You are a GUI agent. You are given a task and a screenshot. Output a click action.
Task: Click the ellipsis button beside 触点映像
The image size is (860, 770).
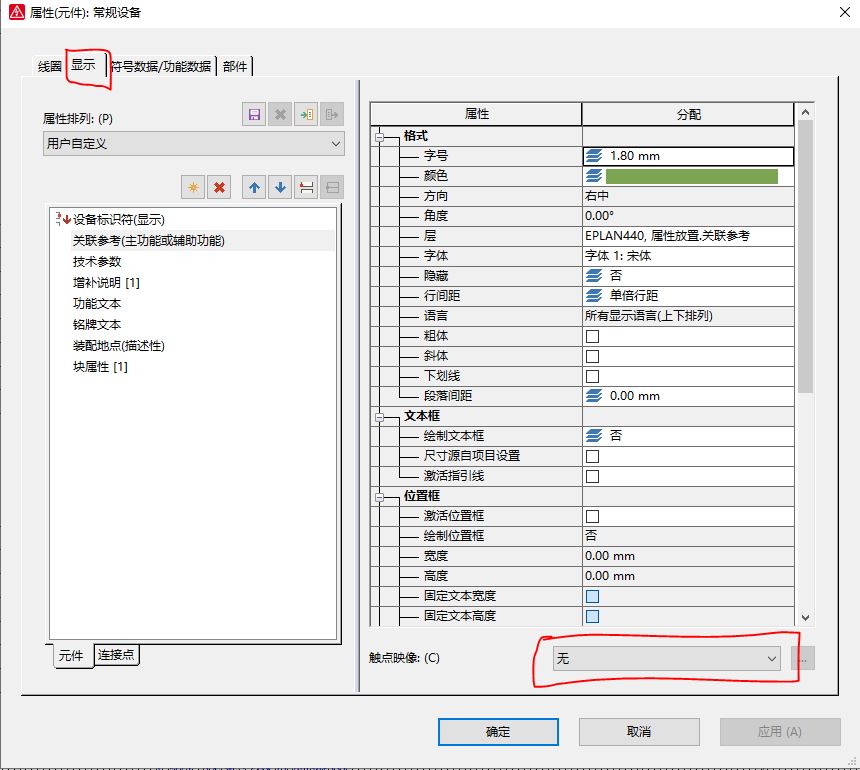[x=803, y=658]
